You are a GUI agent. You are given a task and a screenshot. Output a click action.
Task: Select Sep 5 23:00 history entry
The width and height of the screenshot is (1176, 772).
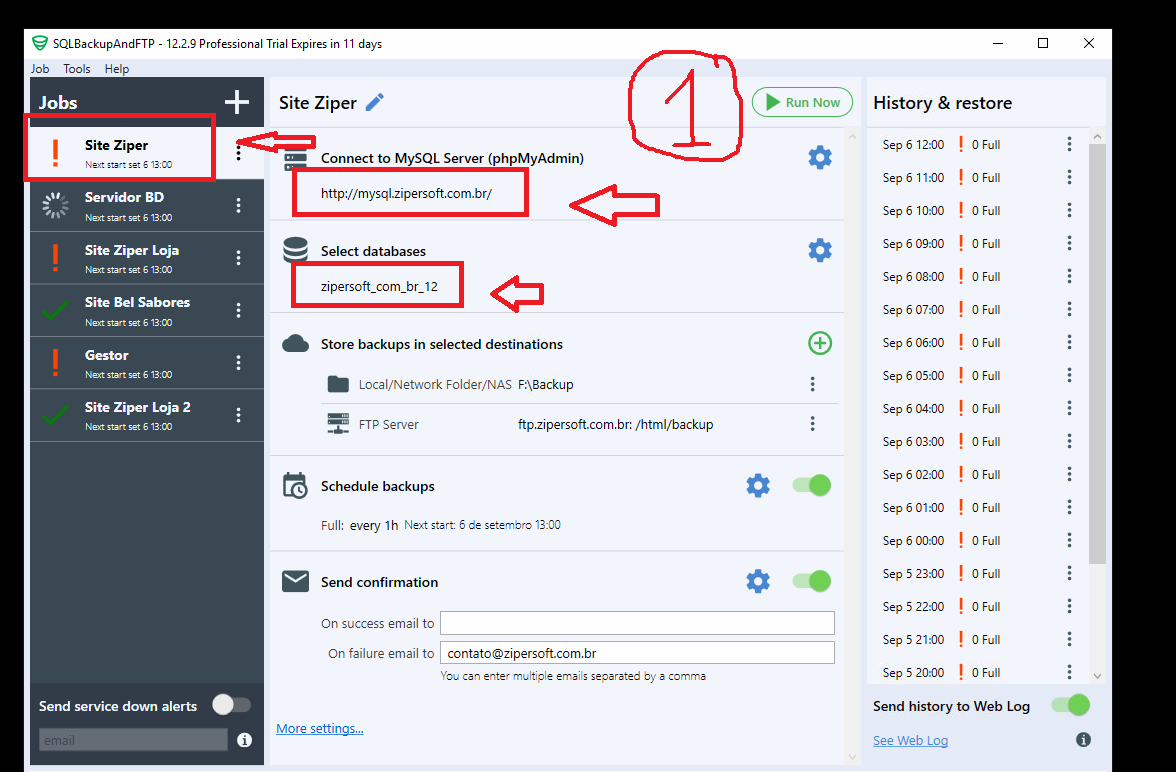pos(979,573)
